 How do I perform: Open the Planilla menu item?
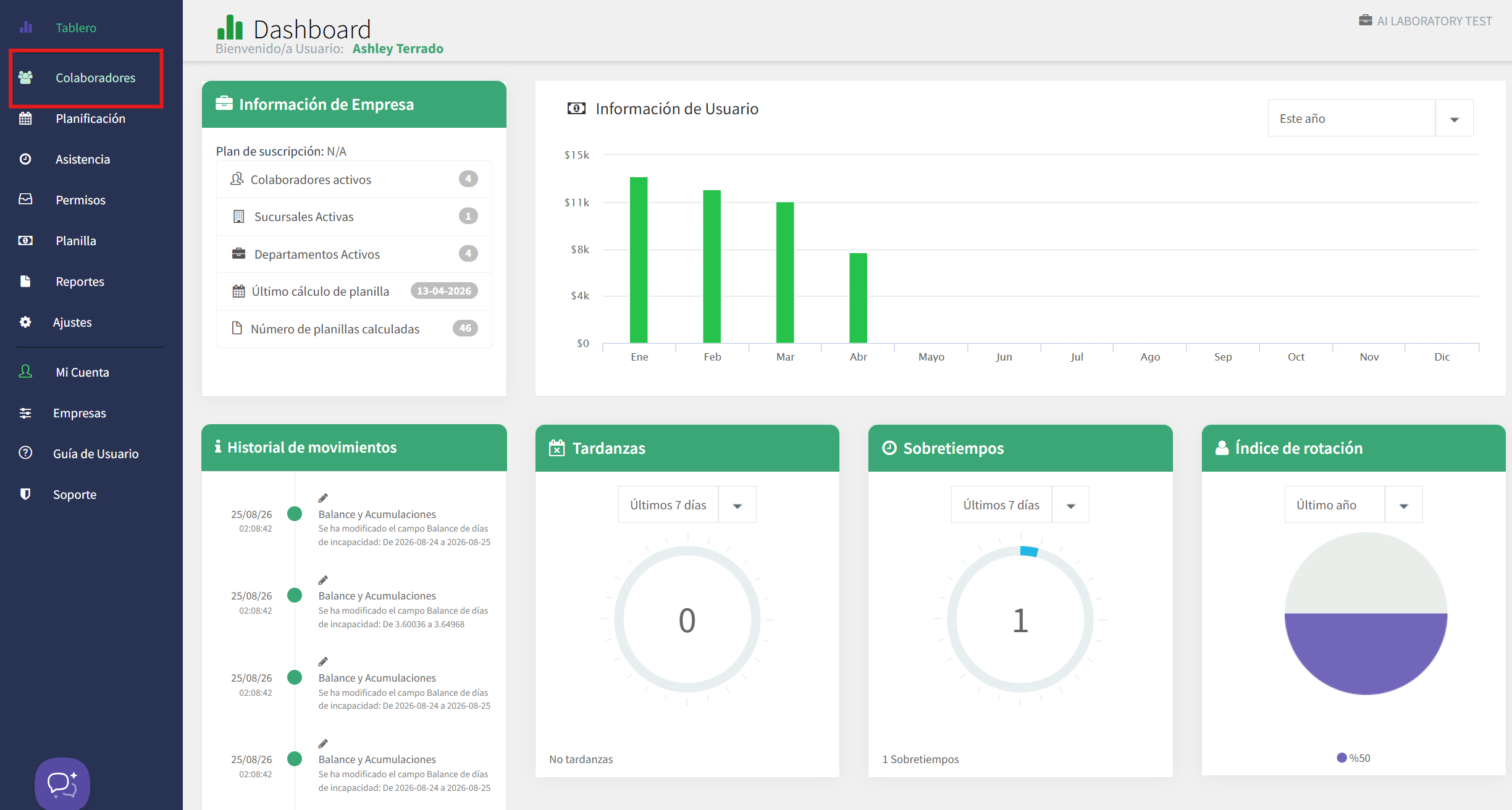click(76, 241)
